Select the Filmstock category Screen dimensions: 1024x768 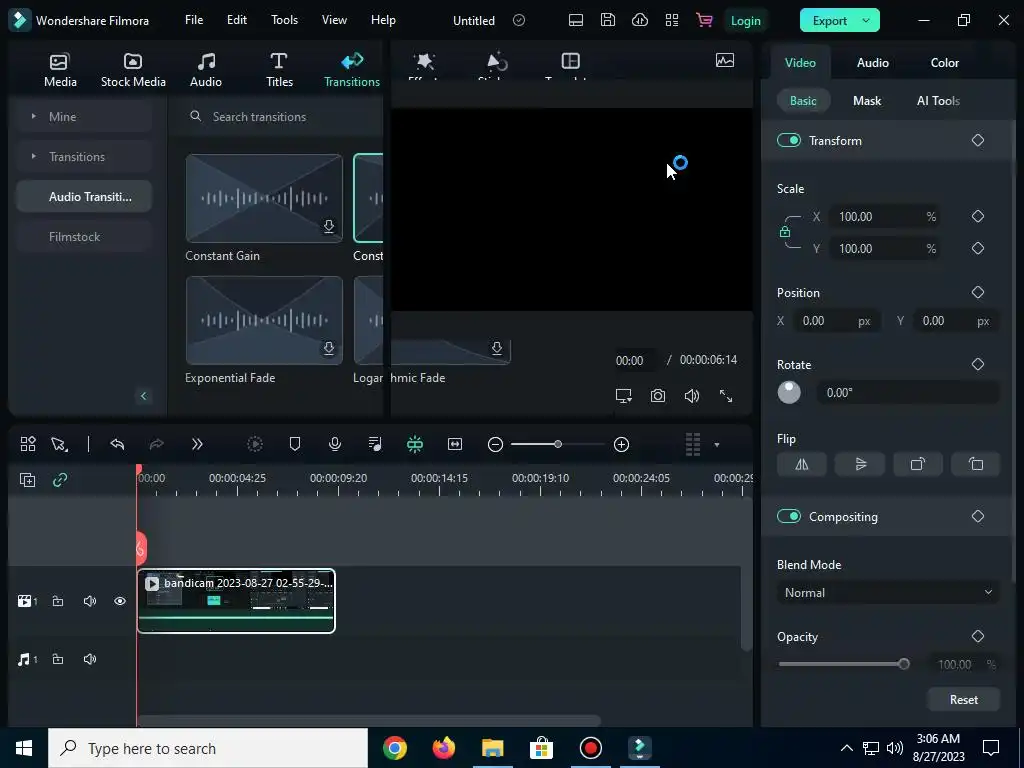84,236
